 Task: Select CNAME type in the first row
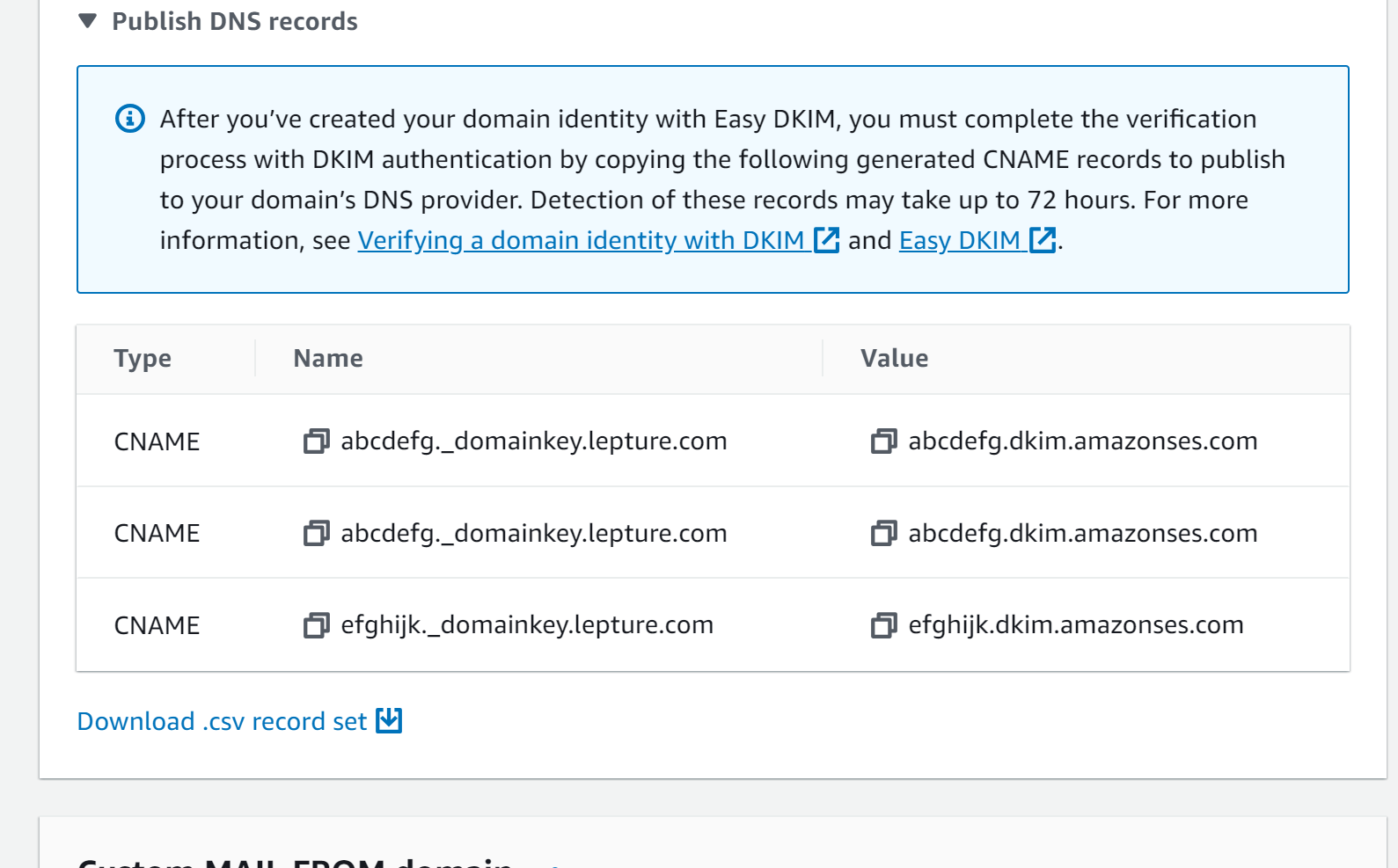[x=157, y=441]
